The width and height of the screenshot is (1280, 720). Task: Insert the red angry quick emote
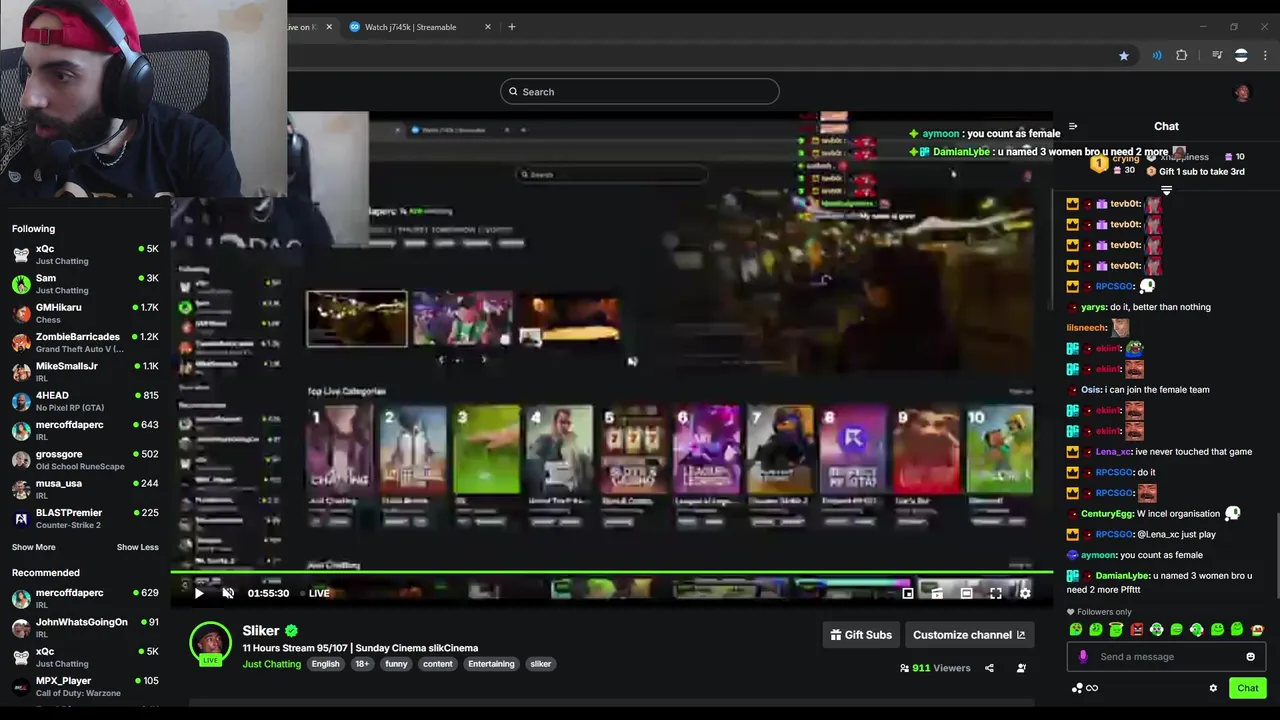coord(1136,630)
